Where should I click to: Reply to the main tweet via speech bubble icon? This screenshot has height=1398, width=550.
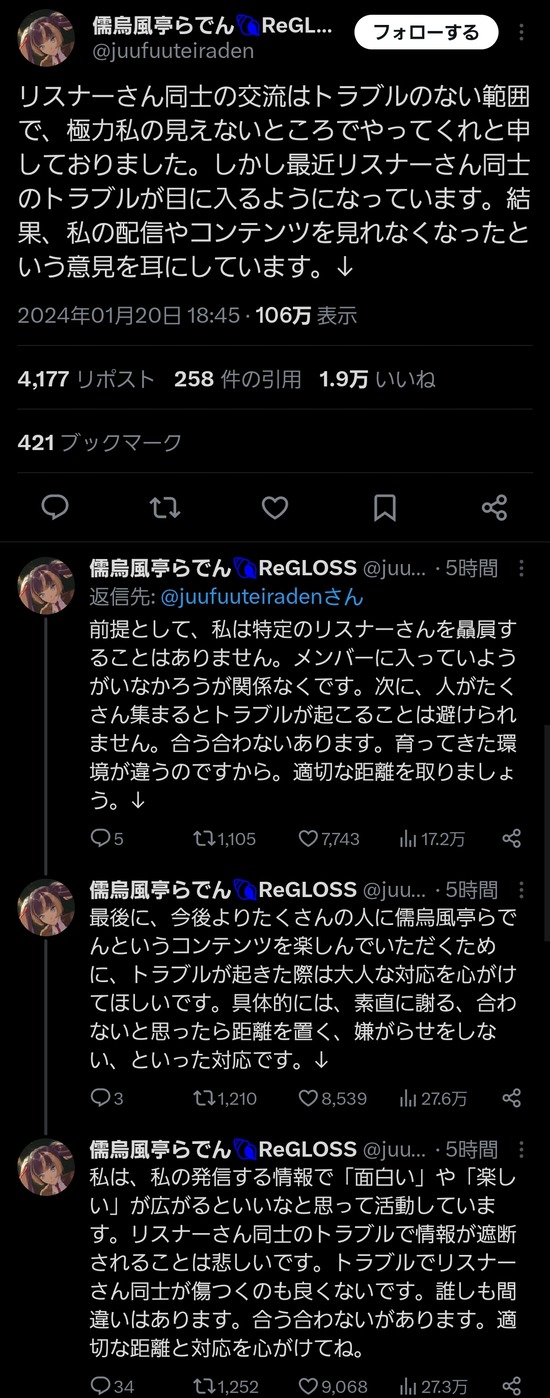(x=55, y=507)
